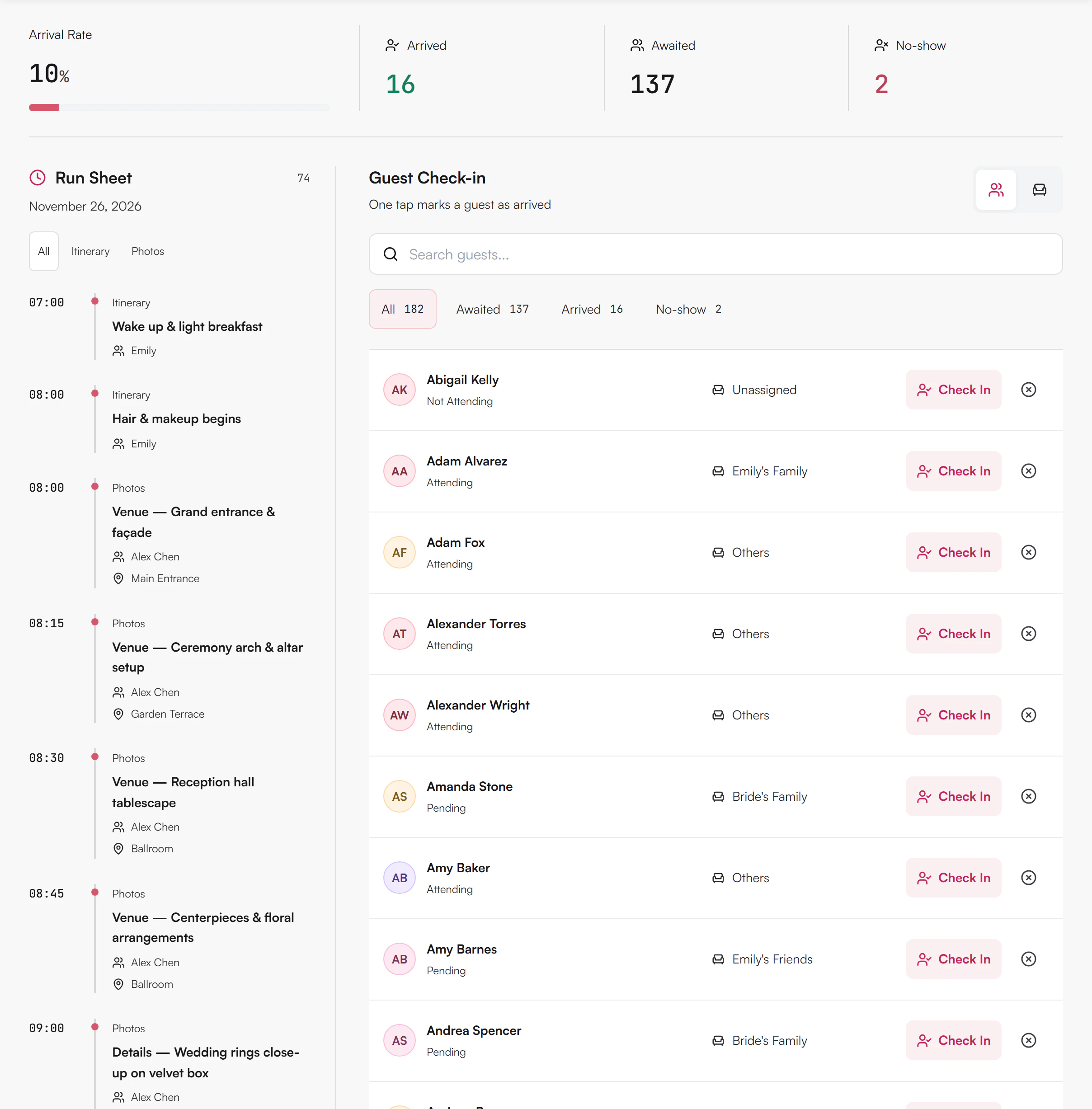This screenshot has height=1109, width=1092.
Task: Click the Arrived stat icon
Action: (x=392, y=46)
